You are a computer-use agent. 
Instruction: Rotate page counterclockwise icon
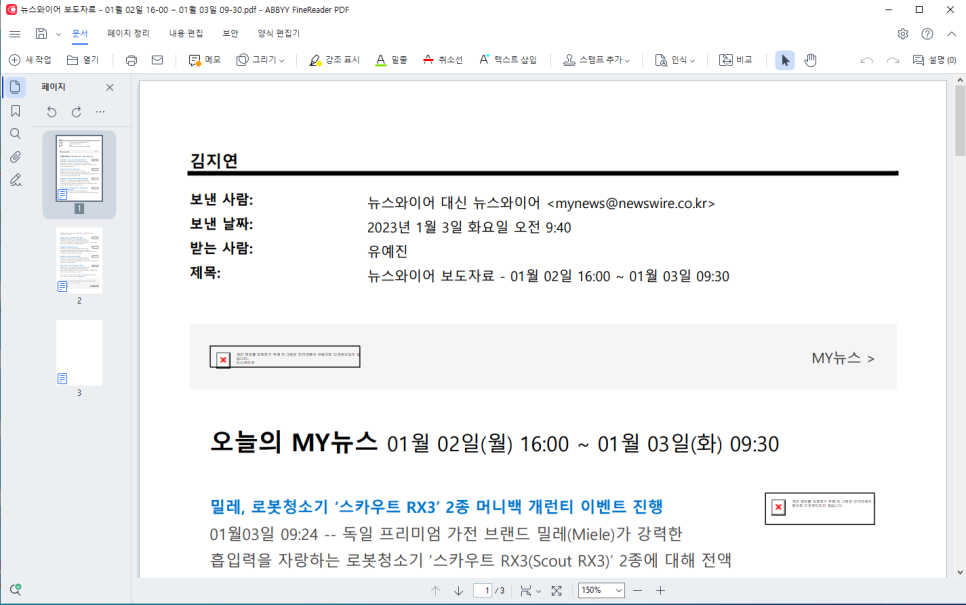52,112
